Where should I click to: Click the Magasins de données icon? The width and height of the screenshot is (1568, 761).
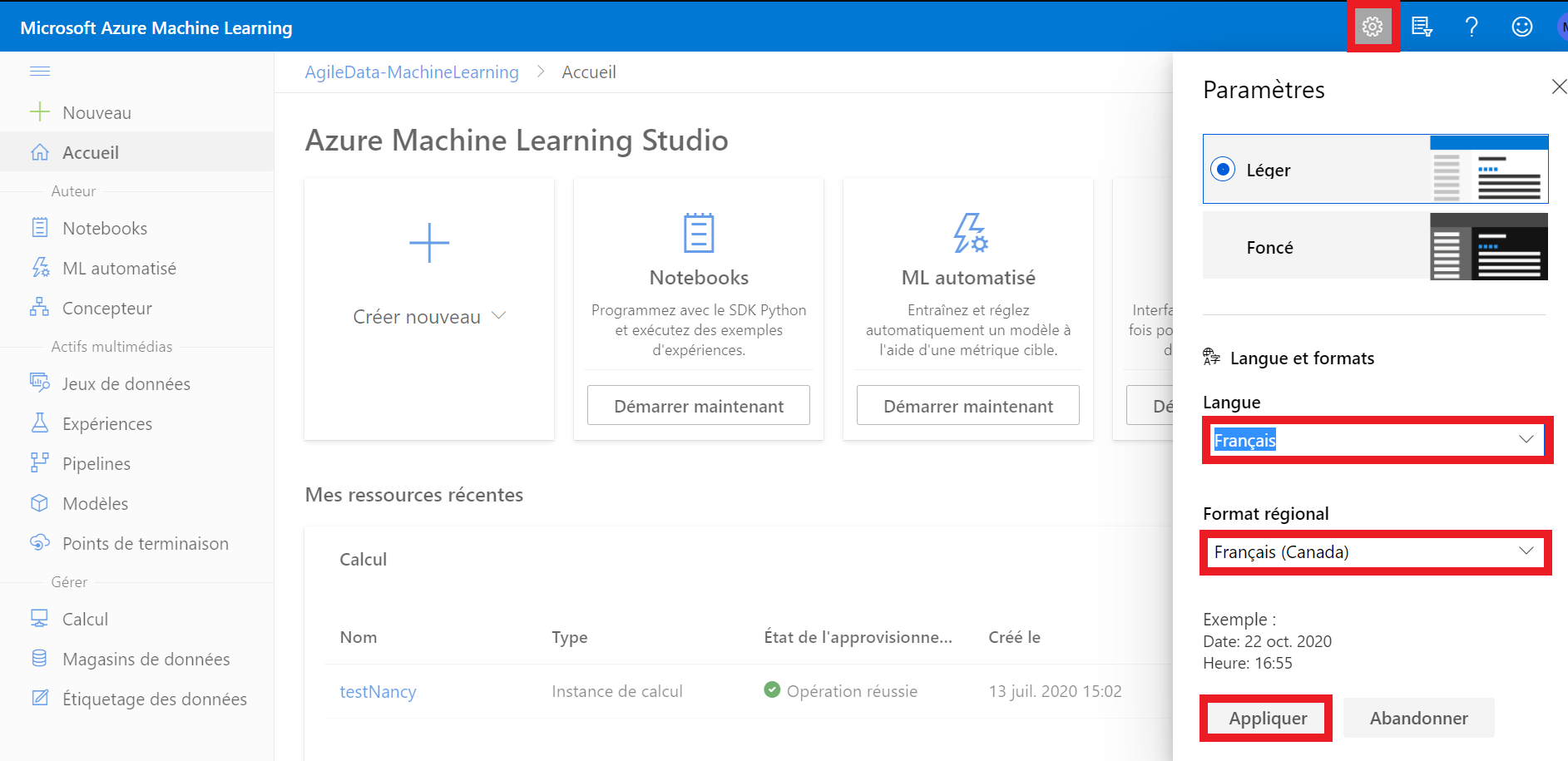click(x=40, y=658)
